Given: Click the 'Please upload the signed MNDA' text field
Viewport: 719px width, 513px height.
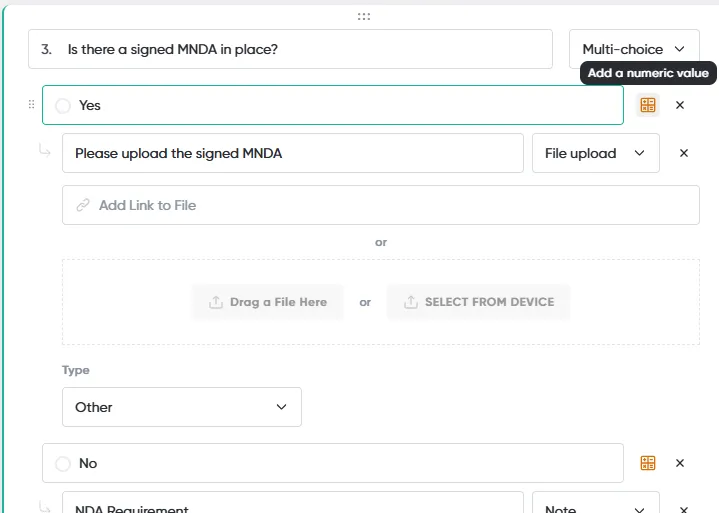Looking at the screenshot, I should (x=293, y=153).
